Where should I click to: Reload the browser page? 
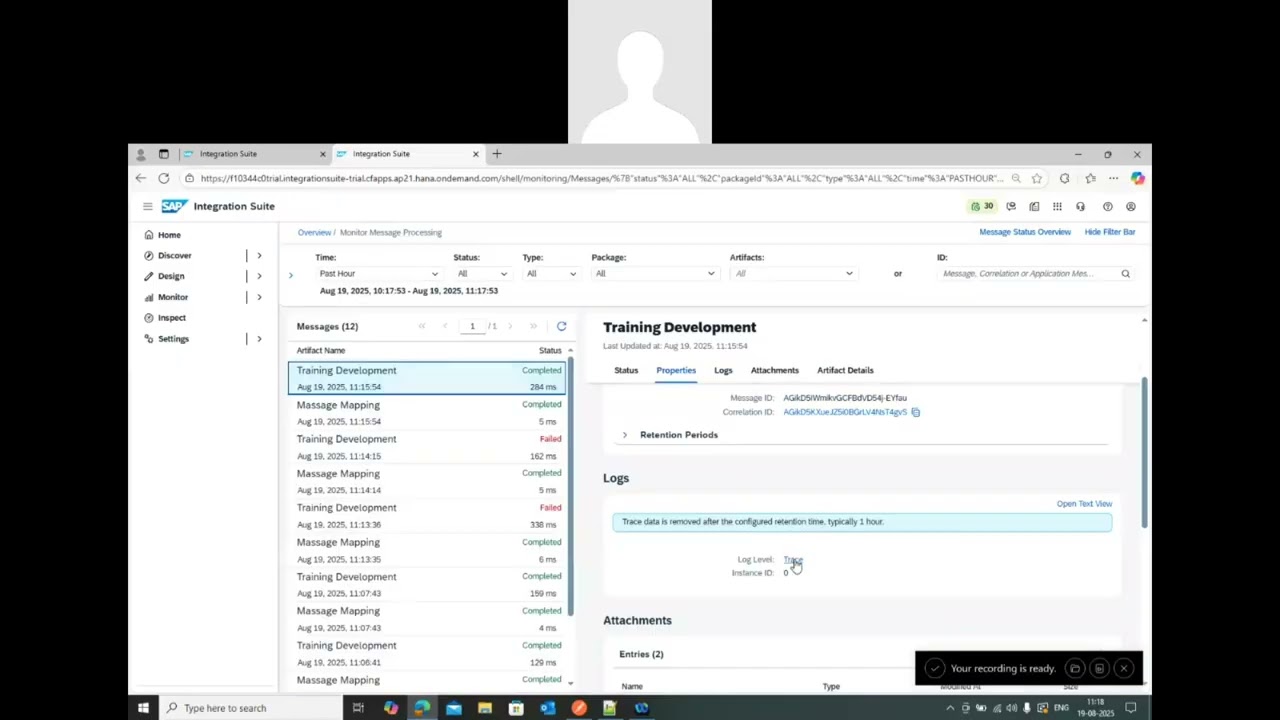164,178
